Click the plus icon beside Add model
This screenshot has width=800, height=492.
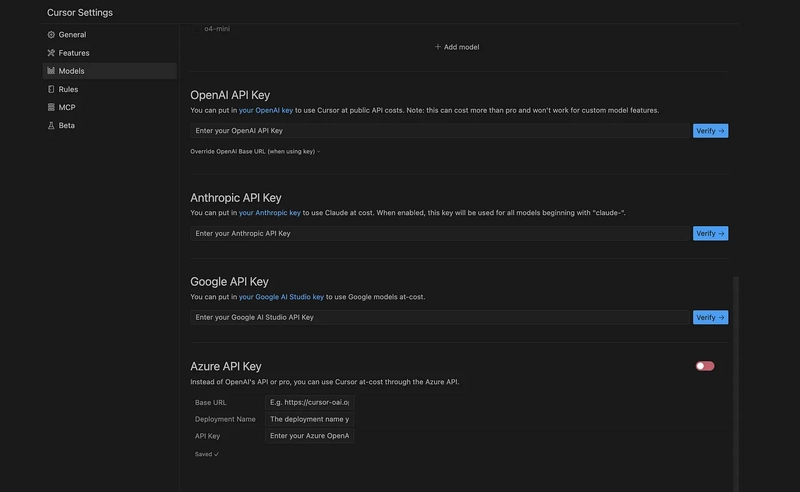[x=438, y=47]
